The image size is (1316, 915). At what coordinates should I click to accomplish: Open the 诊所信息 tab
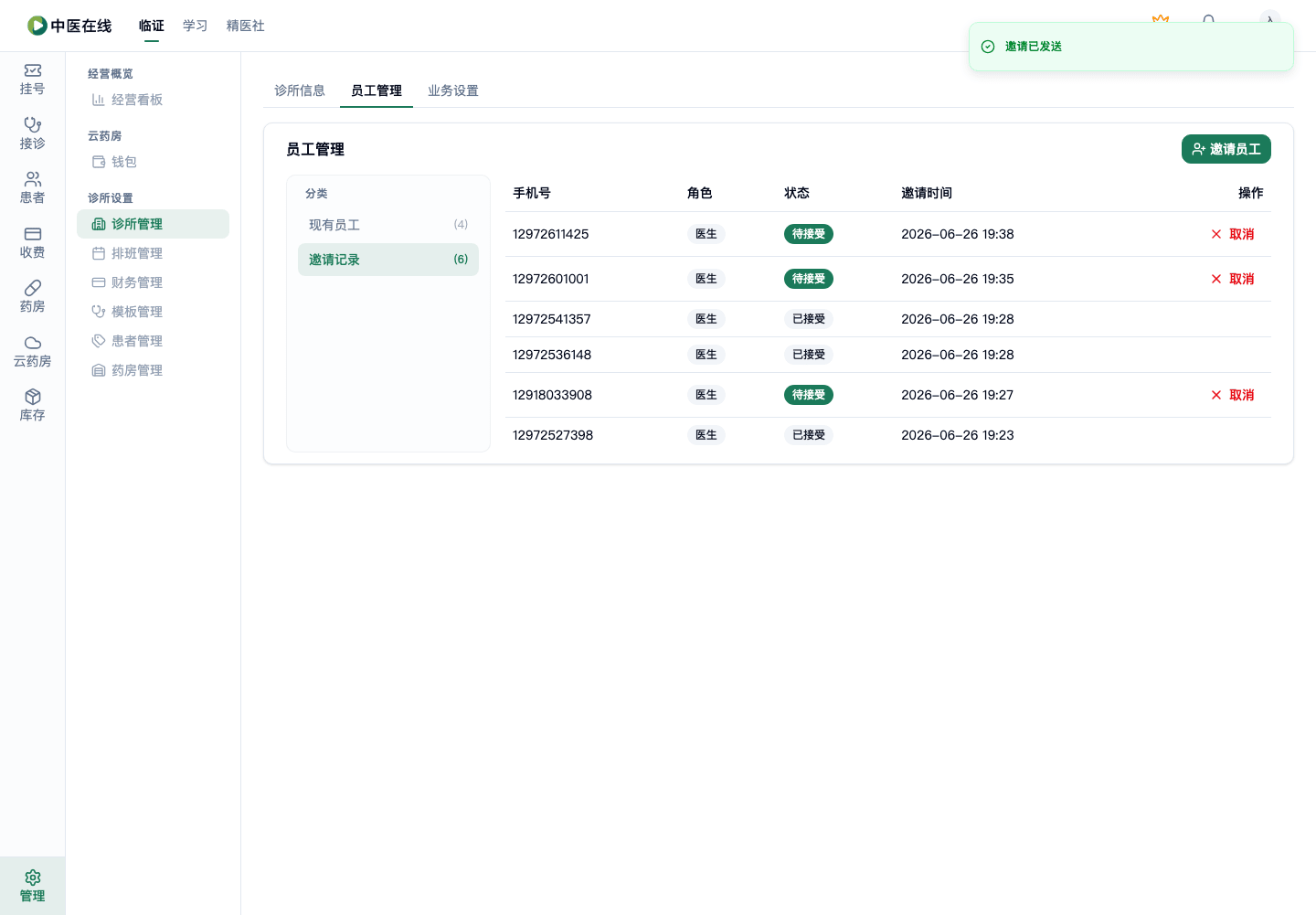click(300, 90)
